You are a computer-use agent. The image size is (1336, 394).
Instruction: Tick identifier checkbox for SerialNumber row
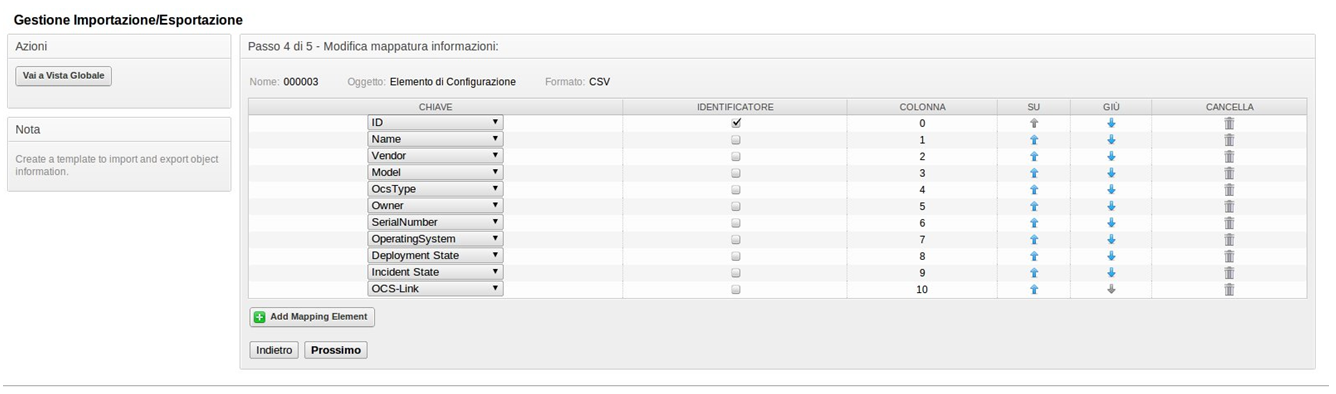tap(736, 223)
